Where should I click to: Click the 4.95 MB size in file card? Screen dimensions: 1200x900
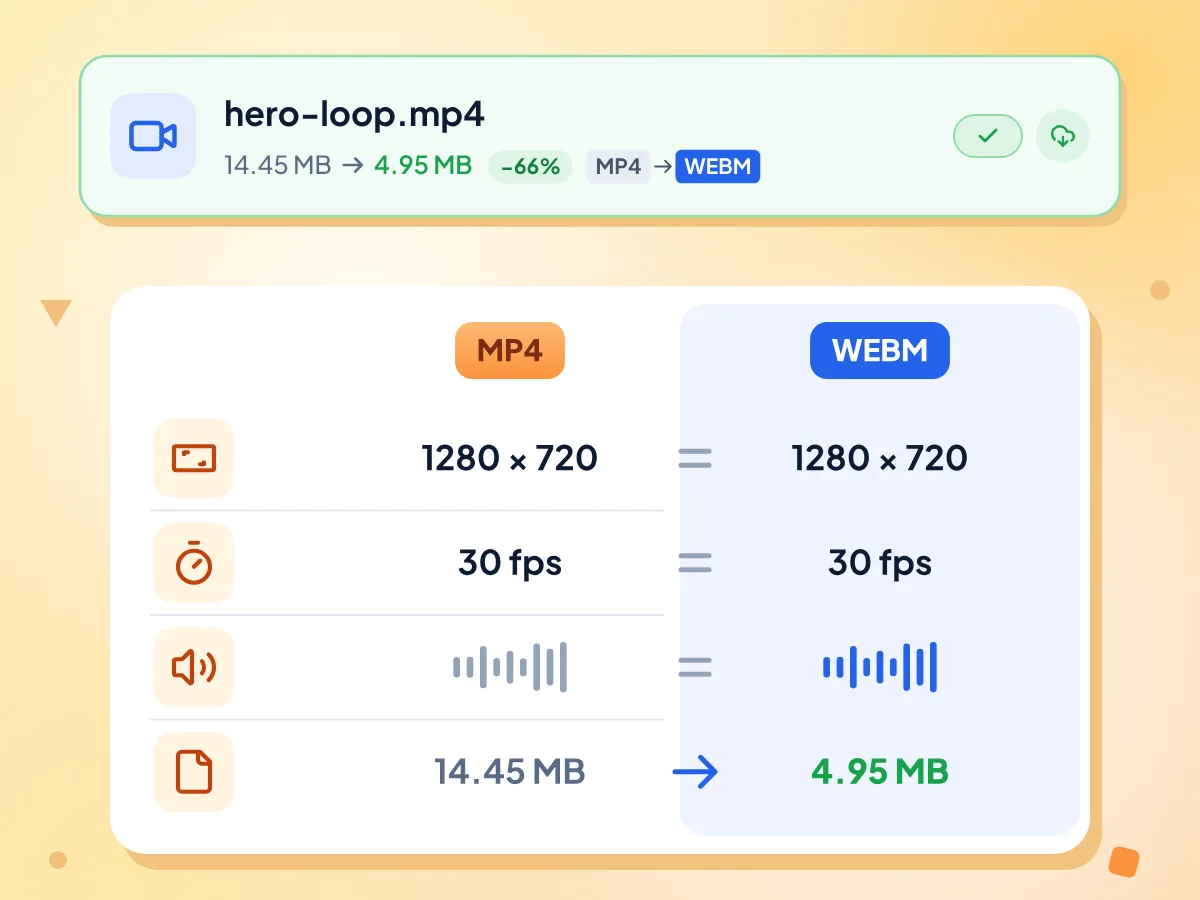tap(423, 166)
